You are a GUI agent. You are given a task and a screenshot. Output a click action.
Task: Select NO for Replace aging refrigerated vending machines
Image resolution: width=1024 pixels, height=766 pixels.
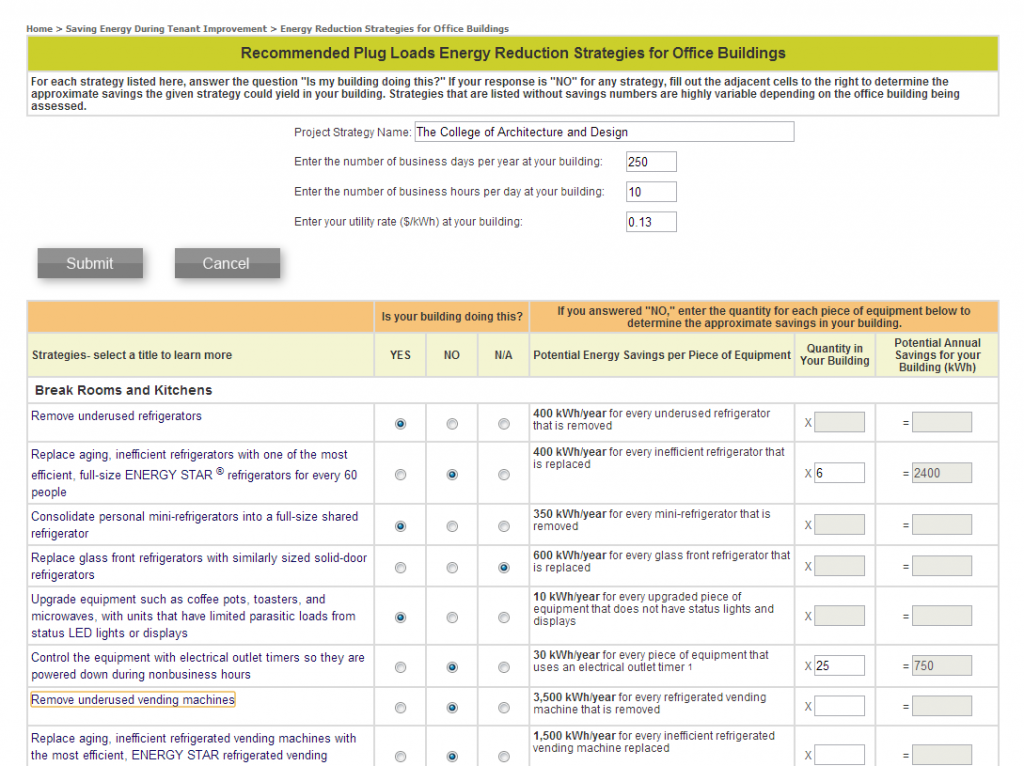(x=452, y=757)
